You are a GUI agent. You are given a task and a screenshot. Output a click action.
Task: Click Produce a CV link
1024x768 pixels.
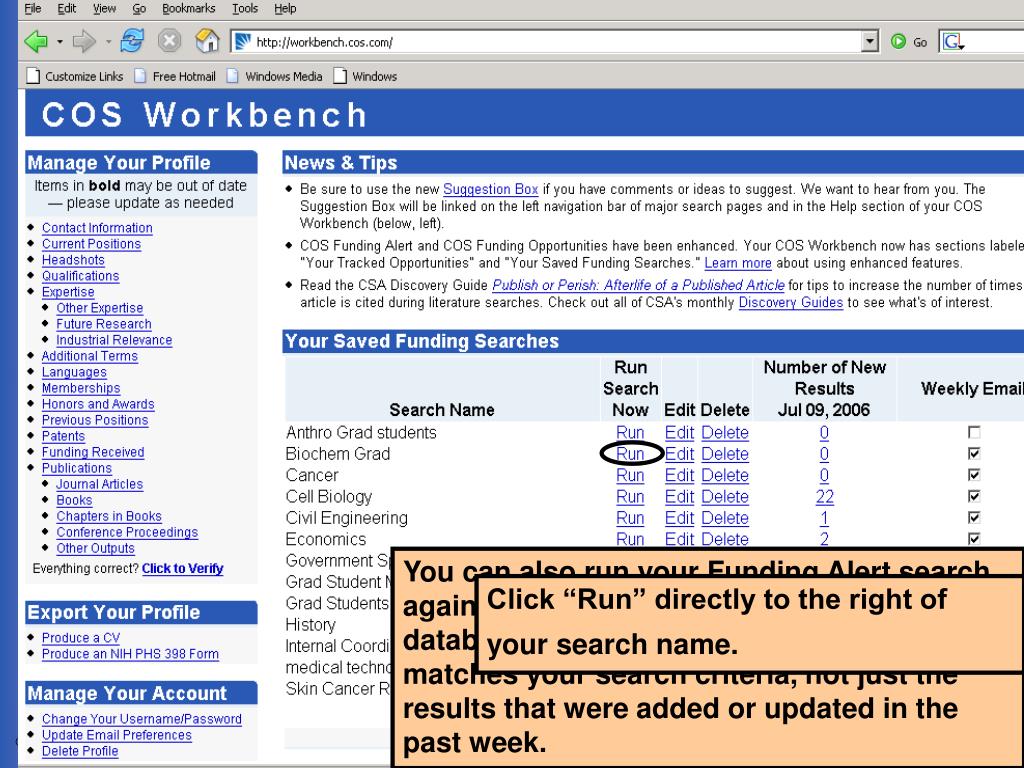(x=81, y=637)
